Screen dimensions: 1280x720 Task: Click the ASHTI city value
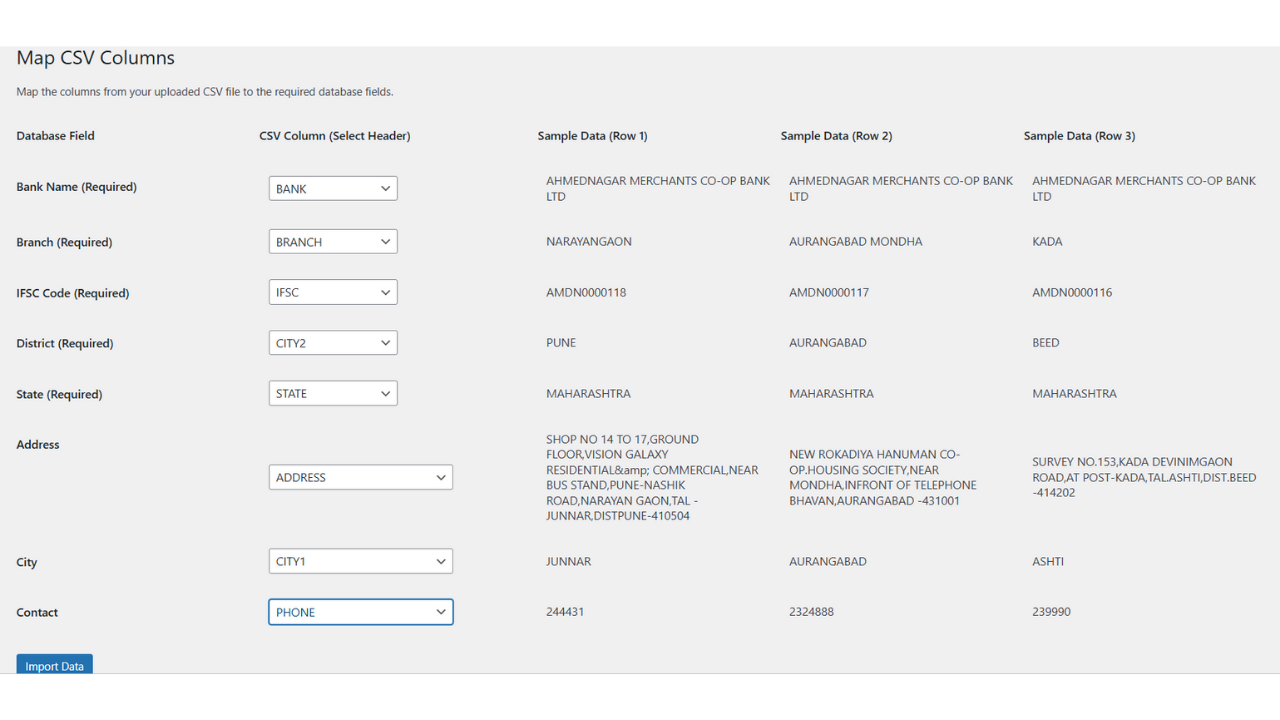(x=1048, y=561)
